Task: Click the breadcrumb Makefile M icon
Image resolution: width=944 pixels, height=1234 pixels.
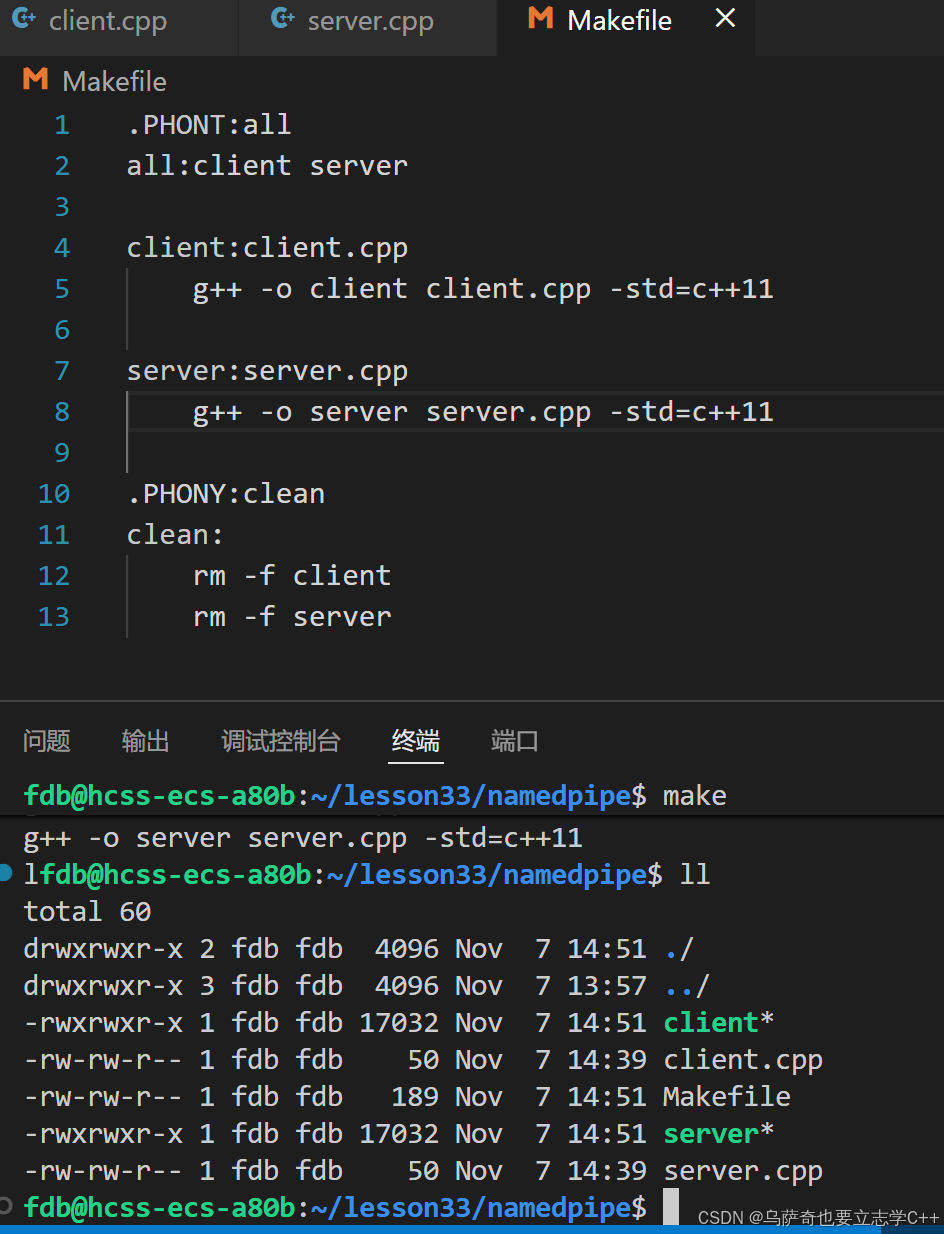Action: 35,80
